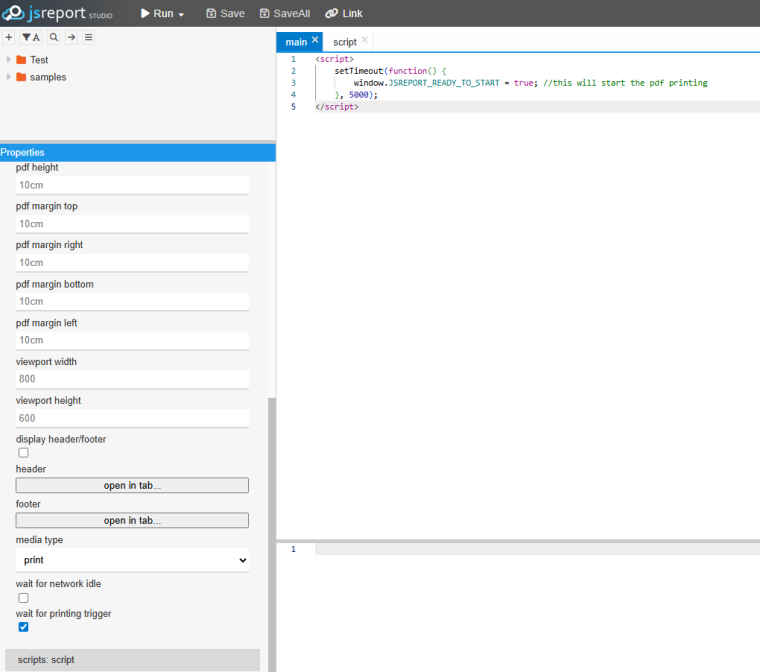Collapse the Properties panel header
The image size is (760, 672).
(x=138, y=152)
